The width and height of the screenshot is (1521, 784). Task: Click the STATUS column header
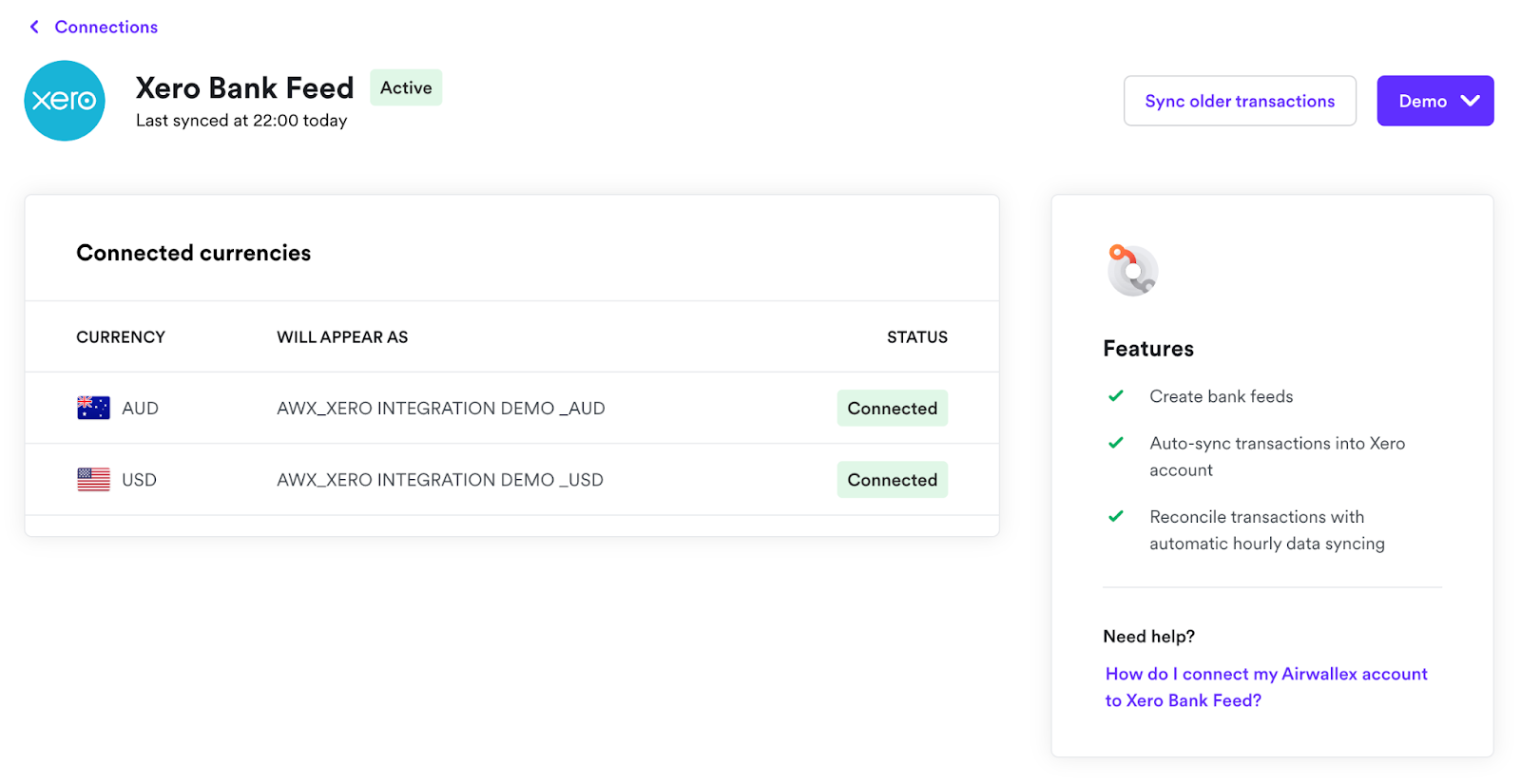click(917, 337)
